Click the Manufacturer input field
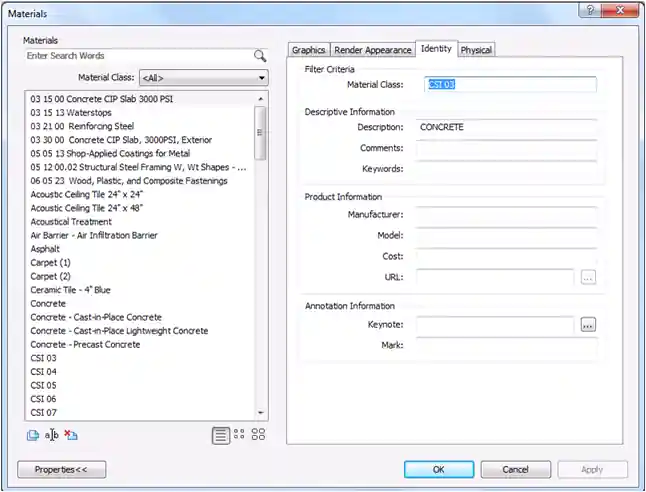Viewport: 646px width, 492px height. pyautogui.click(x=506, y=215)
